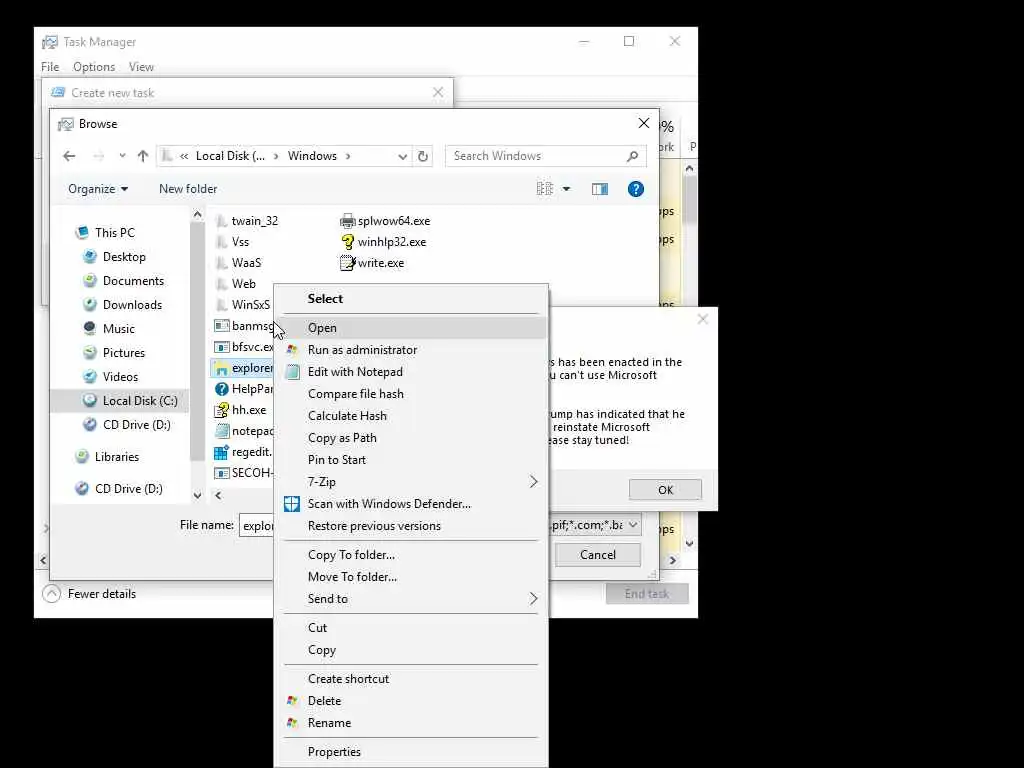This screenshot has height=768, width=1024.
Task: Open the Organize dropdown
Action: [98, 189]
